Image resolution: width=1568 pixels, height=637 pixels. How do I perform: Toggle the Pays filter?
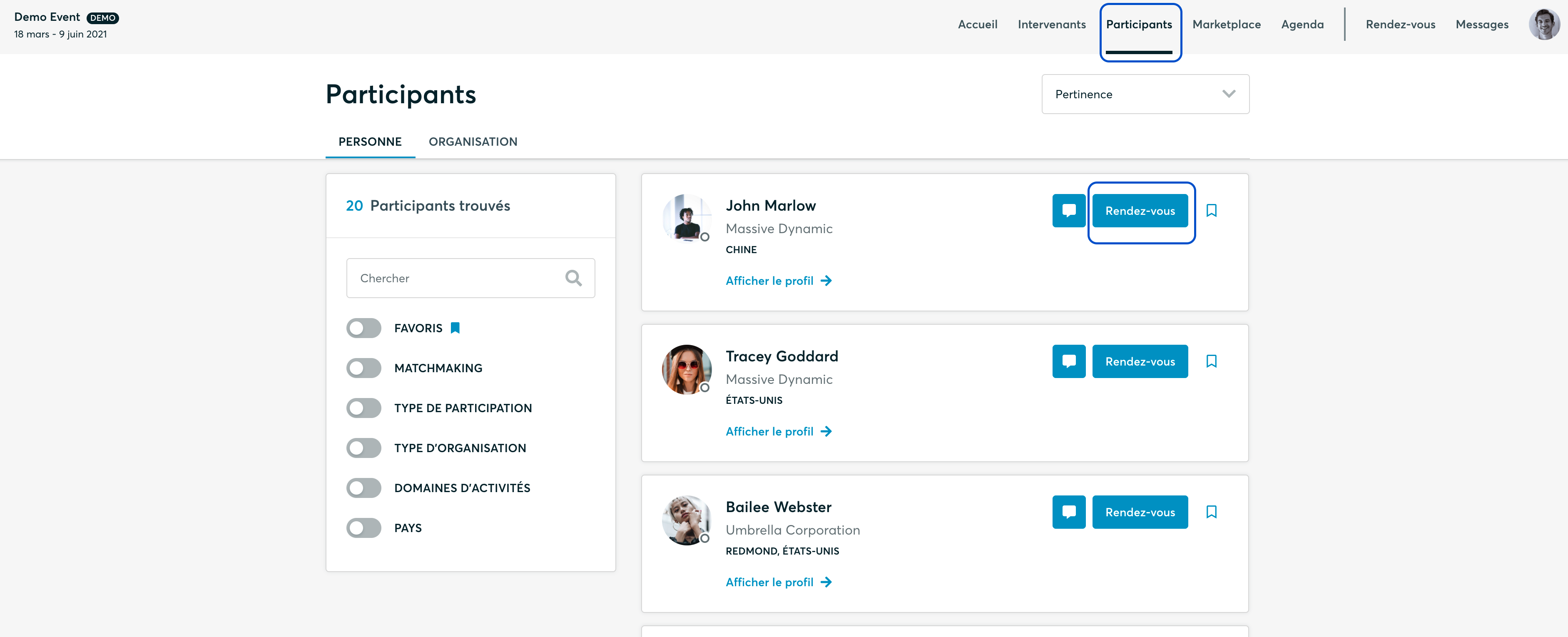[363, 528]
